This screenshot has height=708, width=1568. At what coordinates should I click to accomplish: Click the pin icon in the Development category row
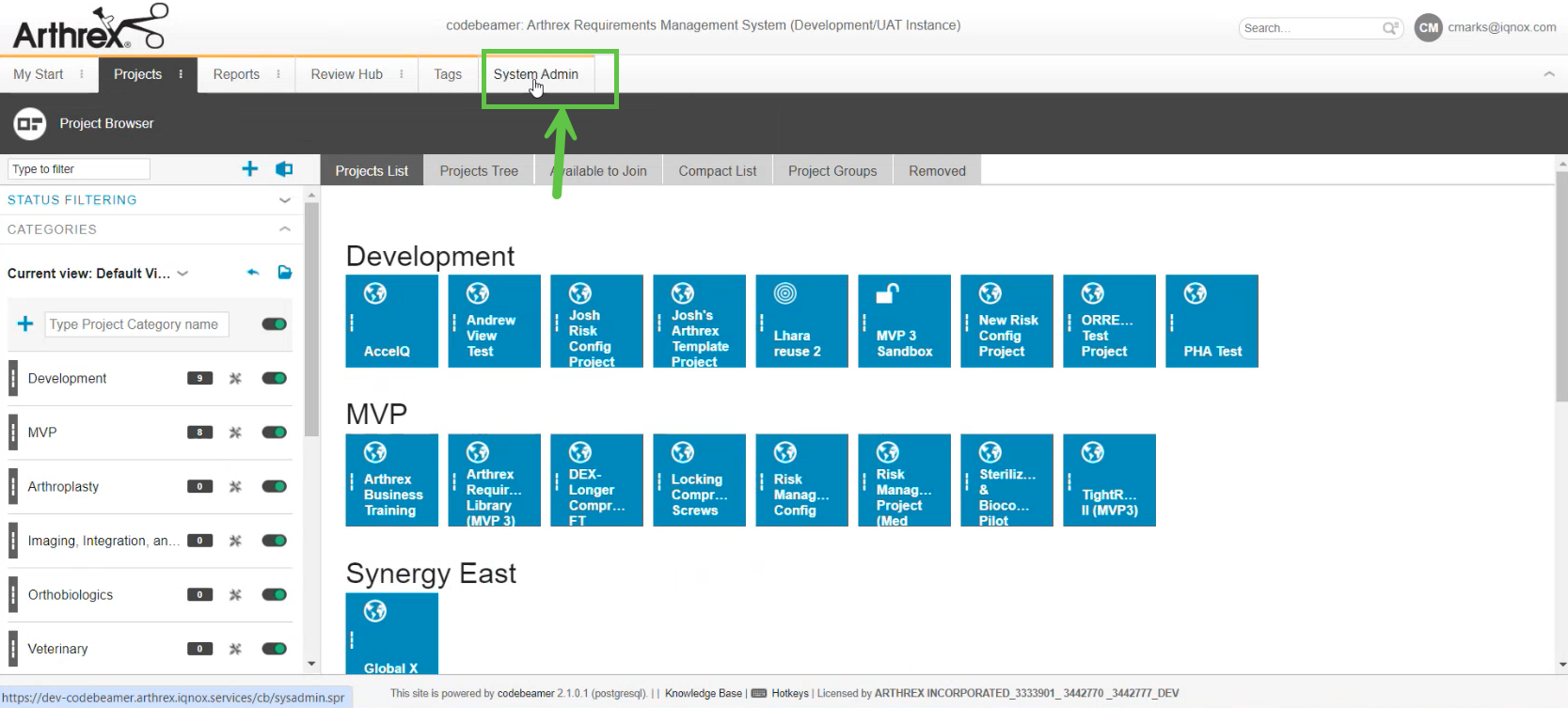pyautogui.click(x=235, y=378)
